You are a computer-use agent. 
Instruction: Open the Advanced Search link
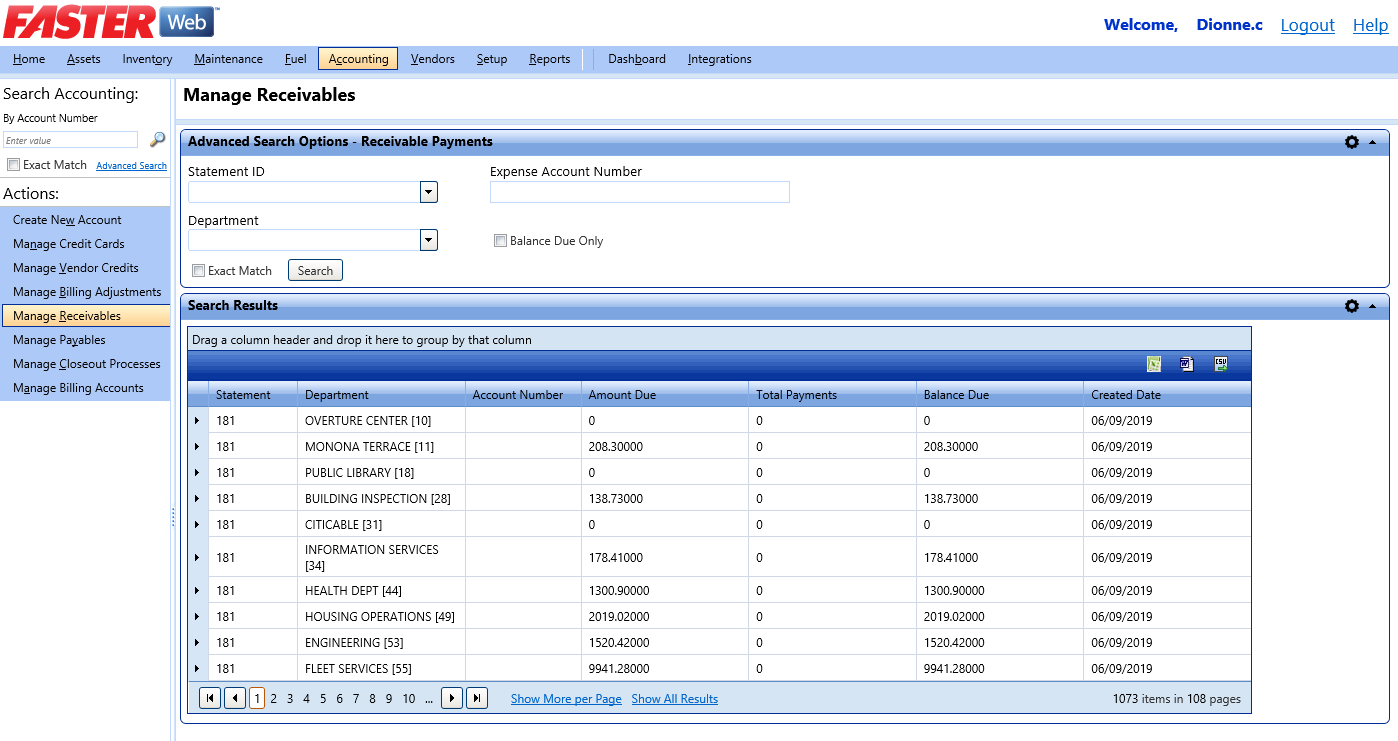tap(131, 166)
